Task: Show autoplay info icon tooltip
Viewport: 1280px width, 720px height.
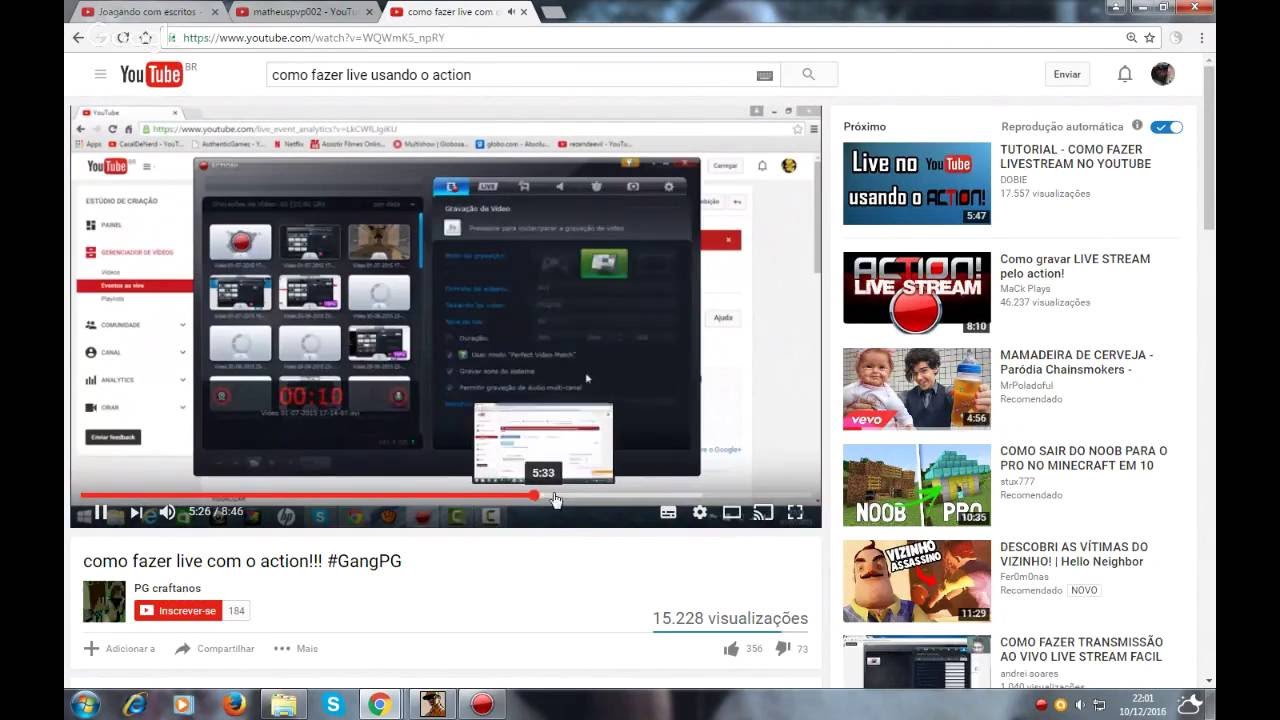Action: pyautogui.click(x=1137, y=126)
